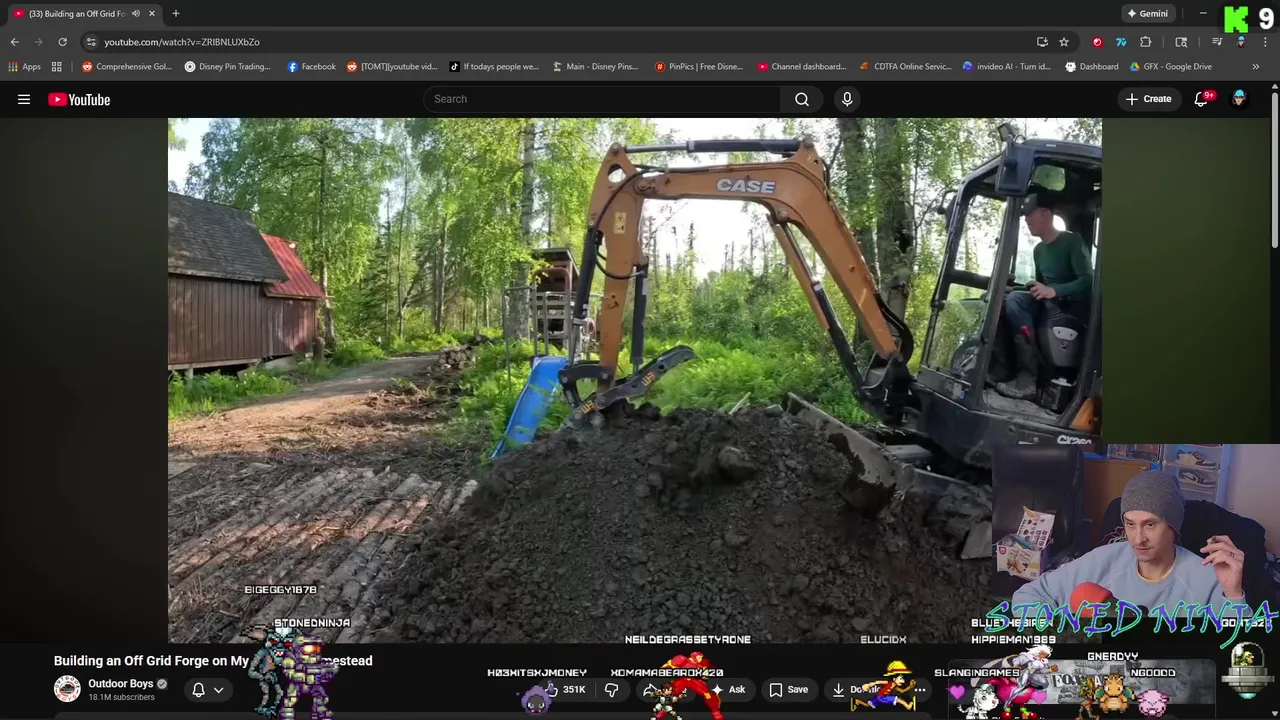
Task: Bookmark this page with the star
Action: point(1064,42)
